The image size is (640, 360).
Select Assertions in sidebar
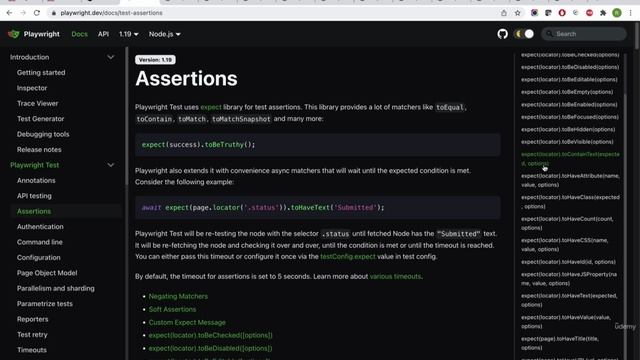pos(34,211)
